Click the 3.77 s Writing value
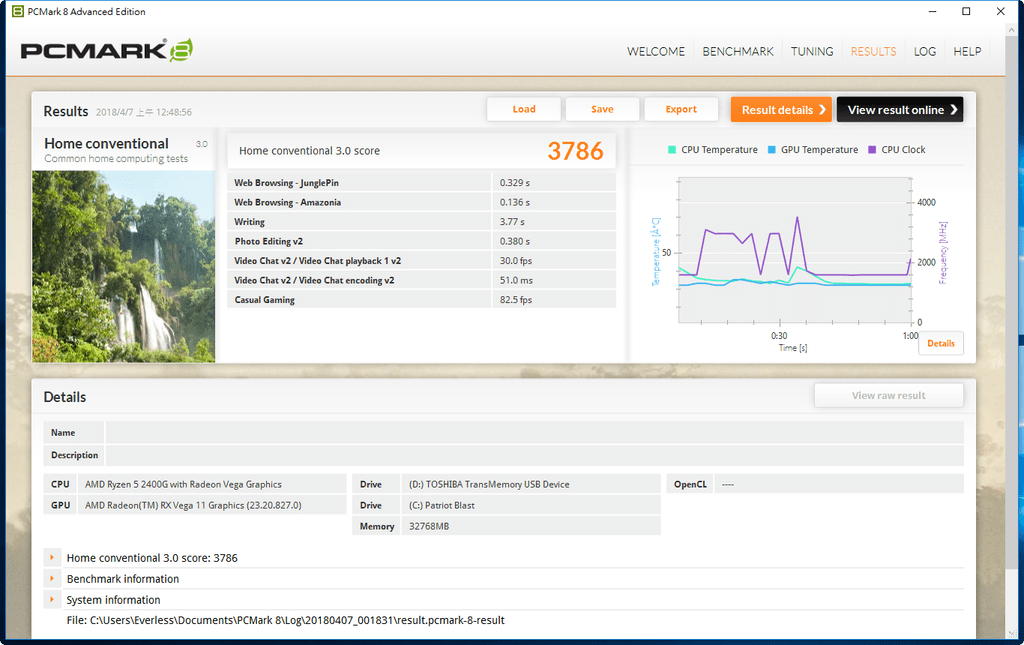 coord(512,222)
